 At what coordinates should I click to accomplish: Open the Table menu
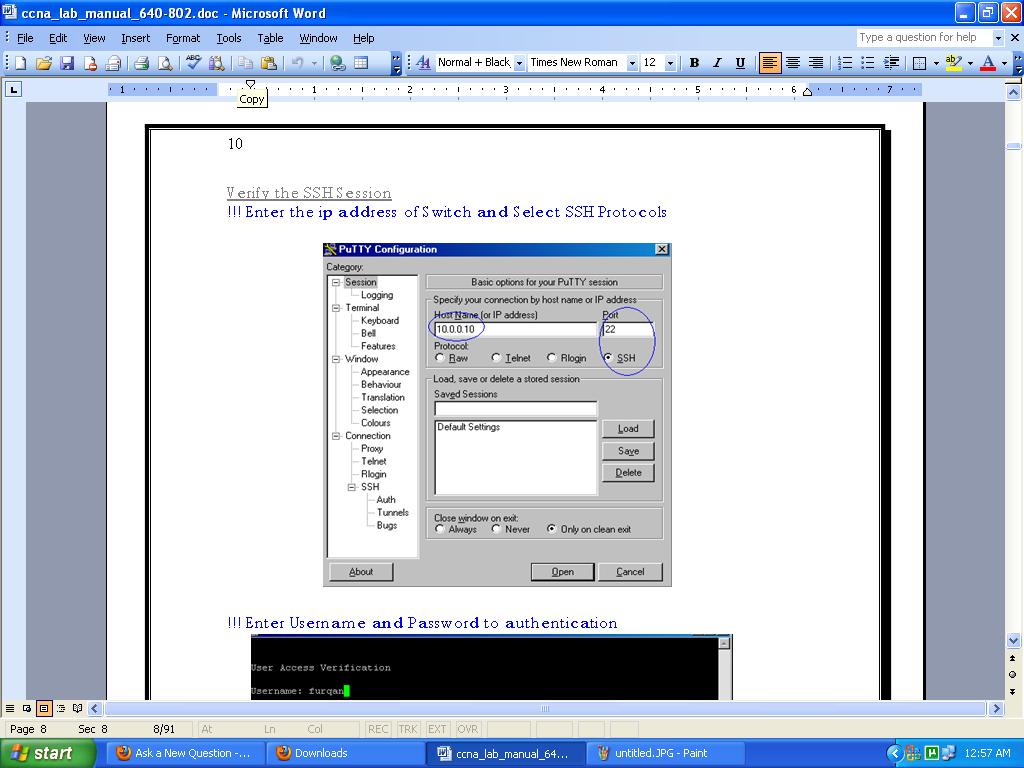270,38
